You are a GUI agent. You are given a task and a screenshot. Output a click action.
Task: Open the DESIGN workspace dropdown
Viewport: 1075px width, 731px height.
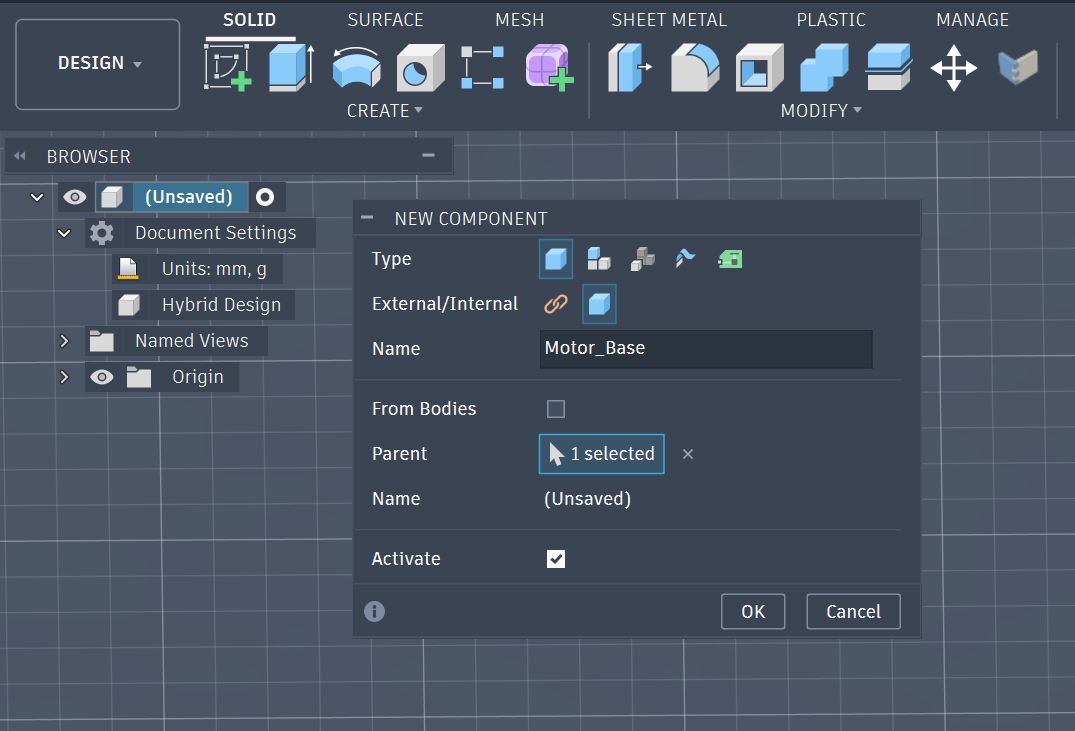[x=97, y=62]
